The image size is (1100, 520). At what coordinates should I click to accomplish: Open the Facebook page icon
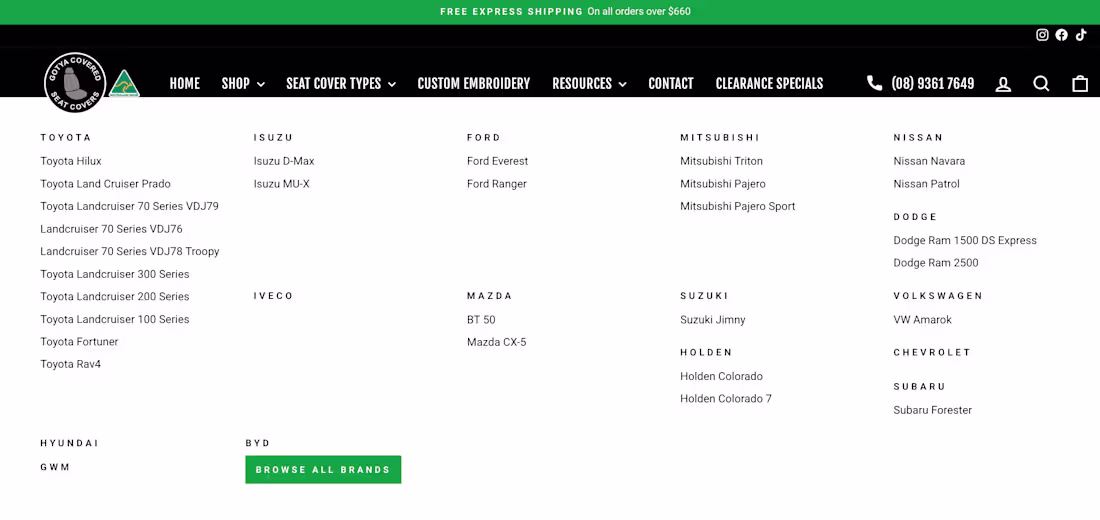[1061, 35]
